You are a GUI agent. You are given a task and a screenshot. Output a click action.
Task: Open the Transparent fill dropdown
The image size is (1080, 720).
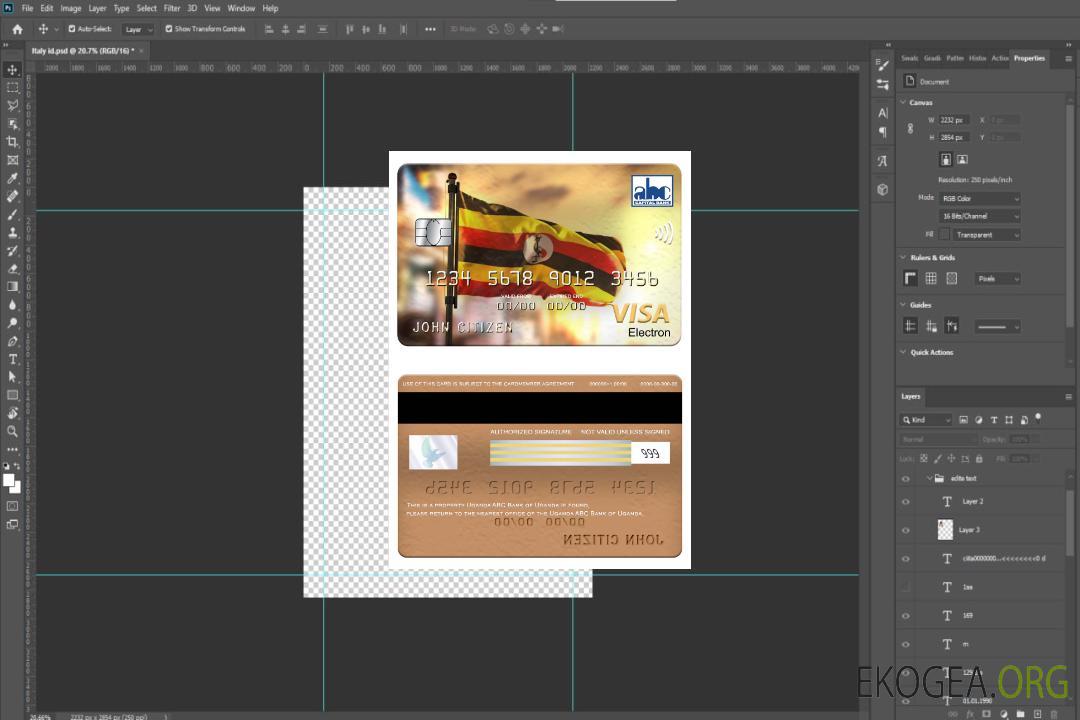[x=986, y=235]
